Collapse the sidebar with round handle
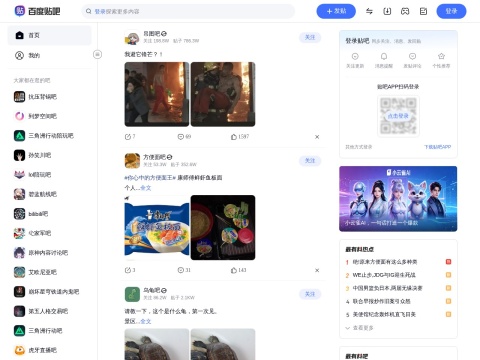Image resolution: width=480 pixels, height=360 pixels. point(97,54)
